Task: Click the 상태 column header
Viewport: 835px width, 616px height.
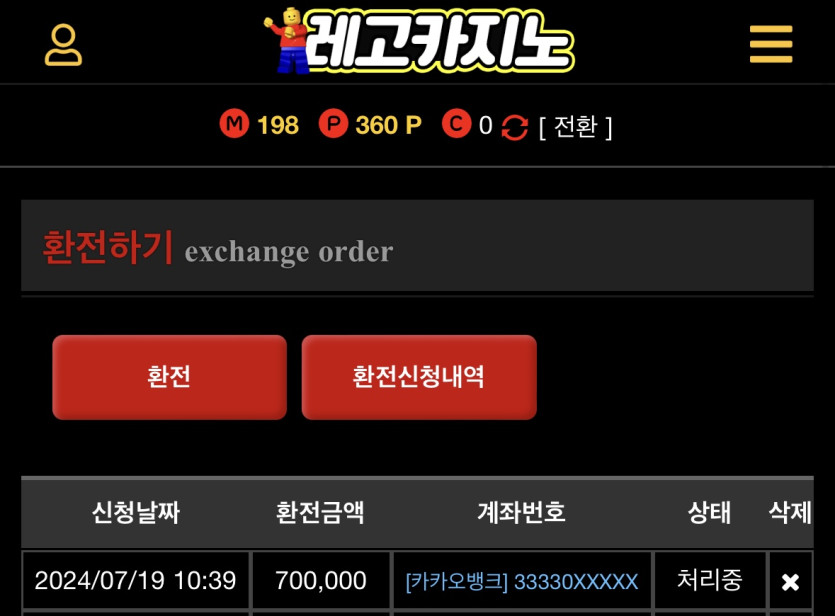Action: tap(709, 513)
